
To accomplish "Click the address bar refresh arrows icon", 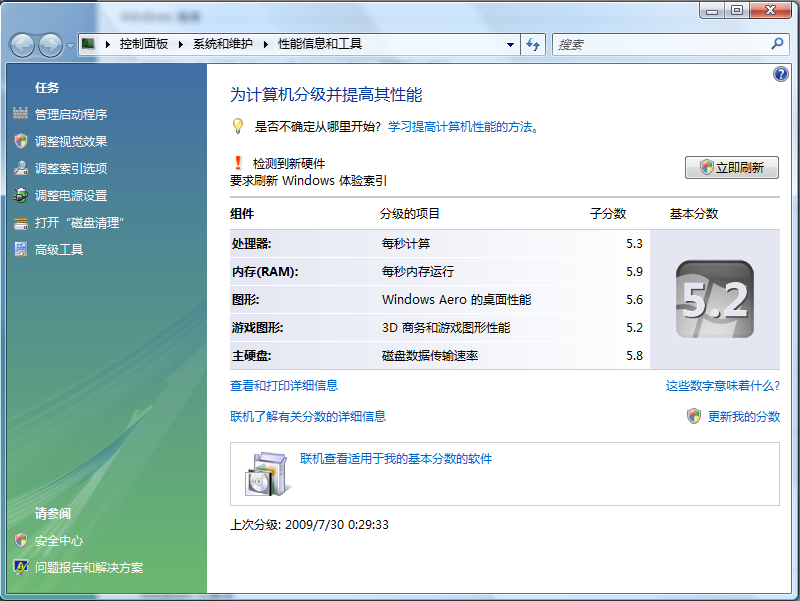I will click(x=533, y=44).
